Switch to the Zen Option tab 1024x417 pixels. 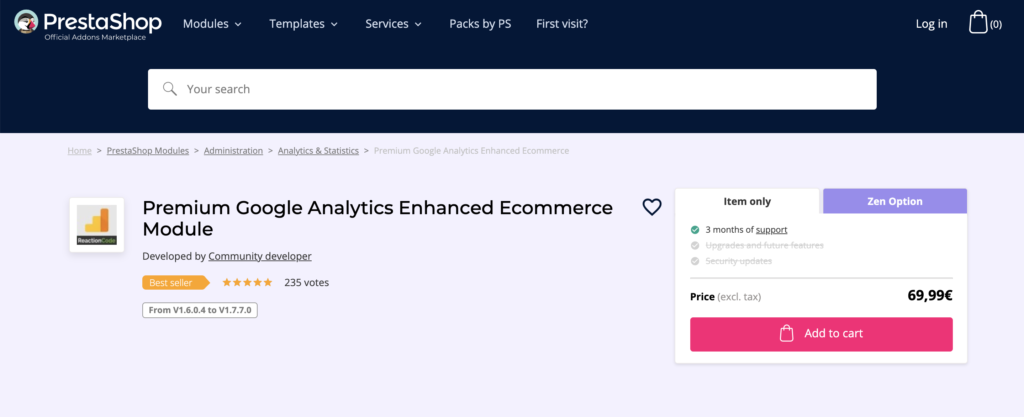tap(895, 202)
